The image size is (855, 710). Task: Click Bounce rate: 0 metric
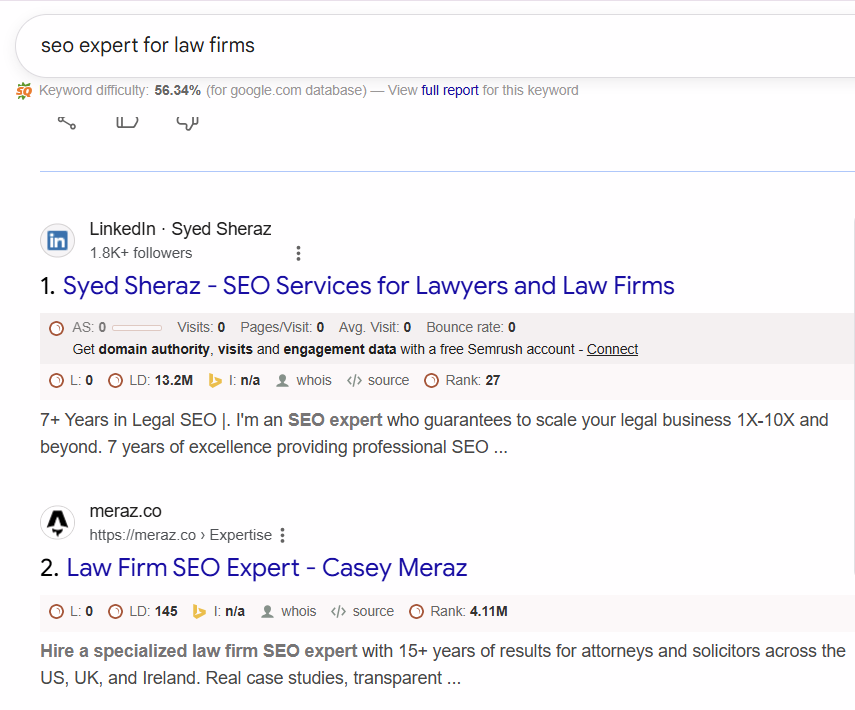click(x=471, y=327)
